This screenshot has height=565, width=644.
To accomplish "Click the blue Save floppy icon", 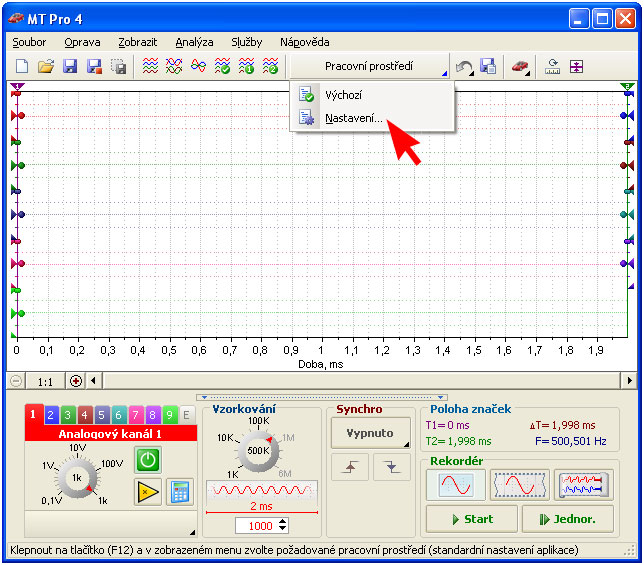I will pos(70,67).
